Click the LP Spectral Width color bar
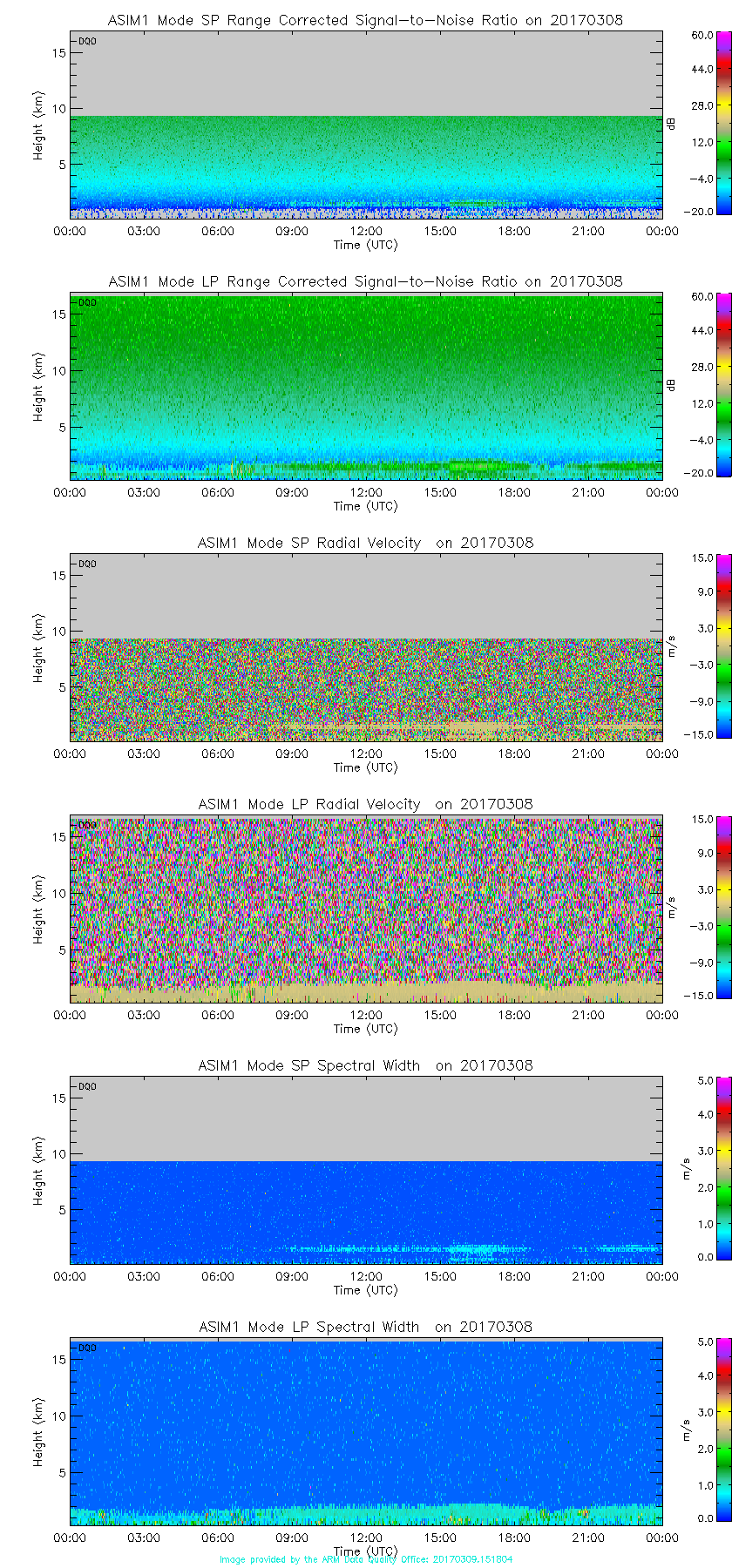This screenshot has width=732, height=1568. tap(701, 1429)
